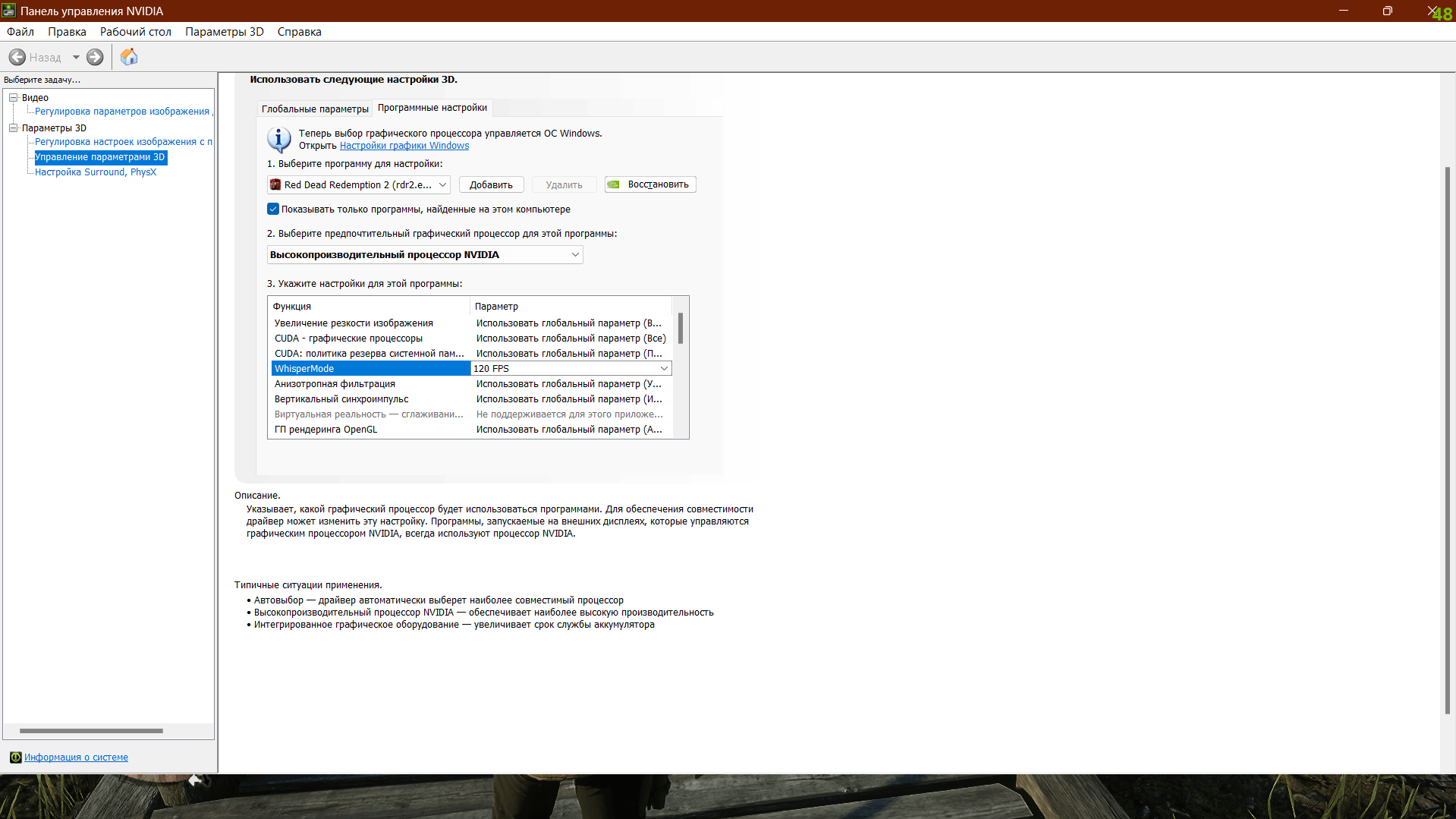The height and width of the screenshot is (819, 1456).
Task: Toggle checkbox showing only programs found on computer
Action: pyautogui.click(x=273, y=209)
